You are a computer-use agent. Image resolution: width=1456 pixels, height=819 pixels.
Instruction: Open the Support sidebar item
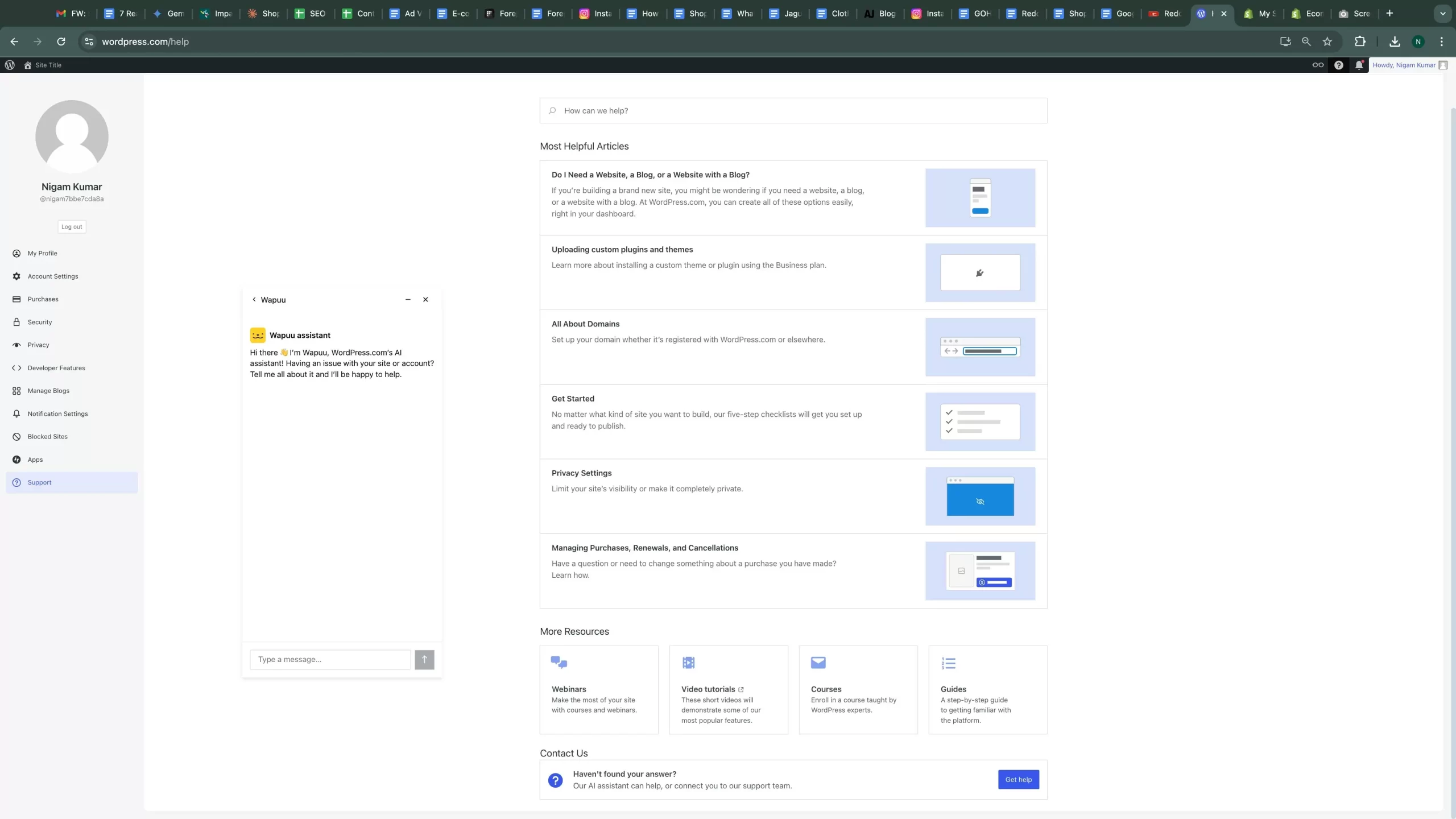tap(72, 482)
